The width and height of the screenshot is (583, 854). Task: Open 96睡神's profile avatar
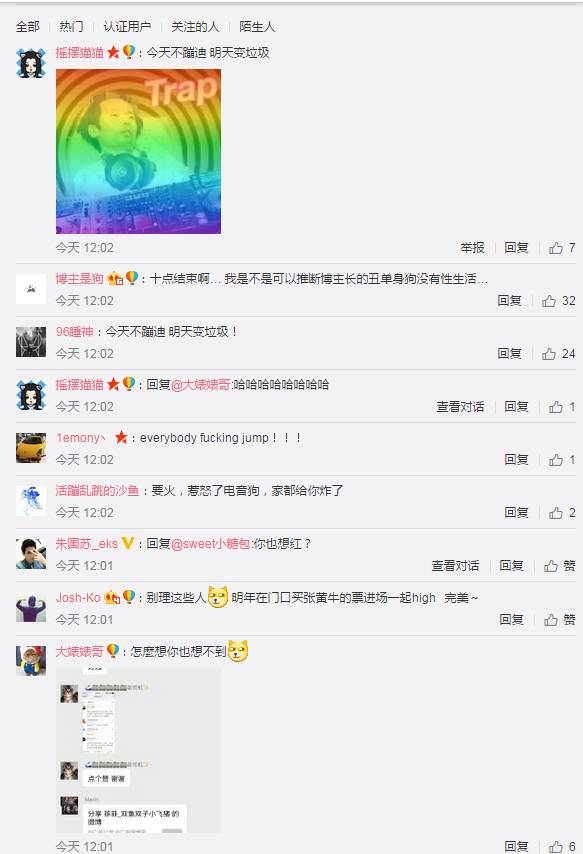coord(31,342)
